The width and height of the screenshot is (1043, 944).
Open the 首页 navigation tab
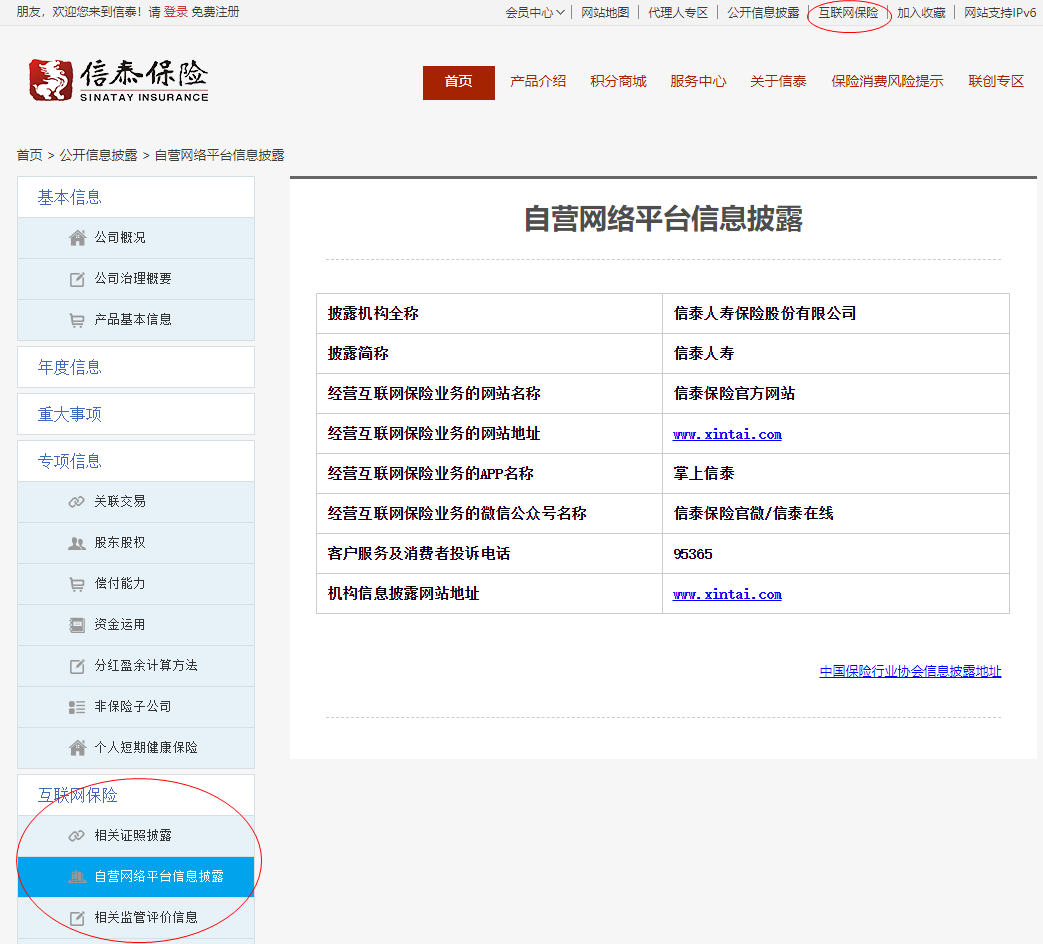point(458,82)
